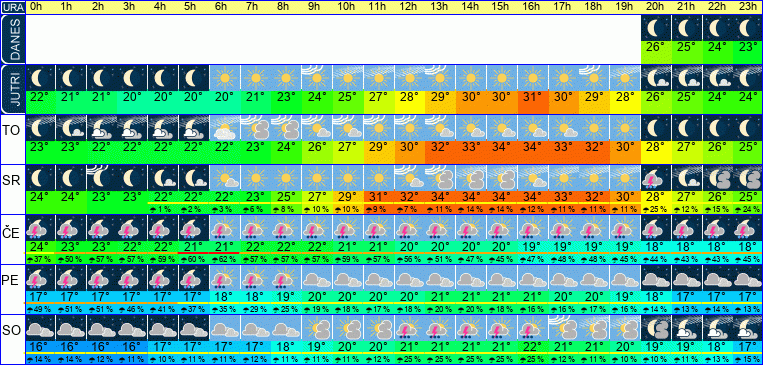Click the JUTRI 16h sun icon
The height and width of the screenshot is (365, 763).
(532, 78)
